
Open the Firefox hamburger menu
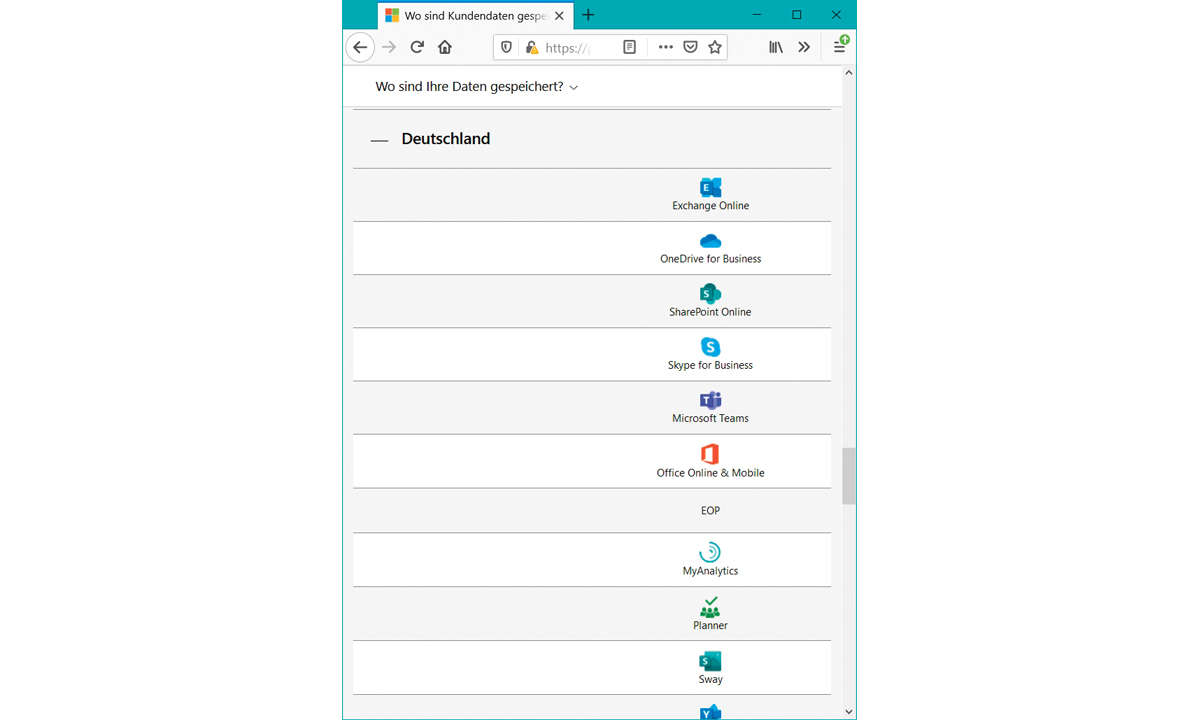pyautogui.click(x=840, y=47)
